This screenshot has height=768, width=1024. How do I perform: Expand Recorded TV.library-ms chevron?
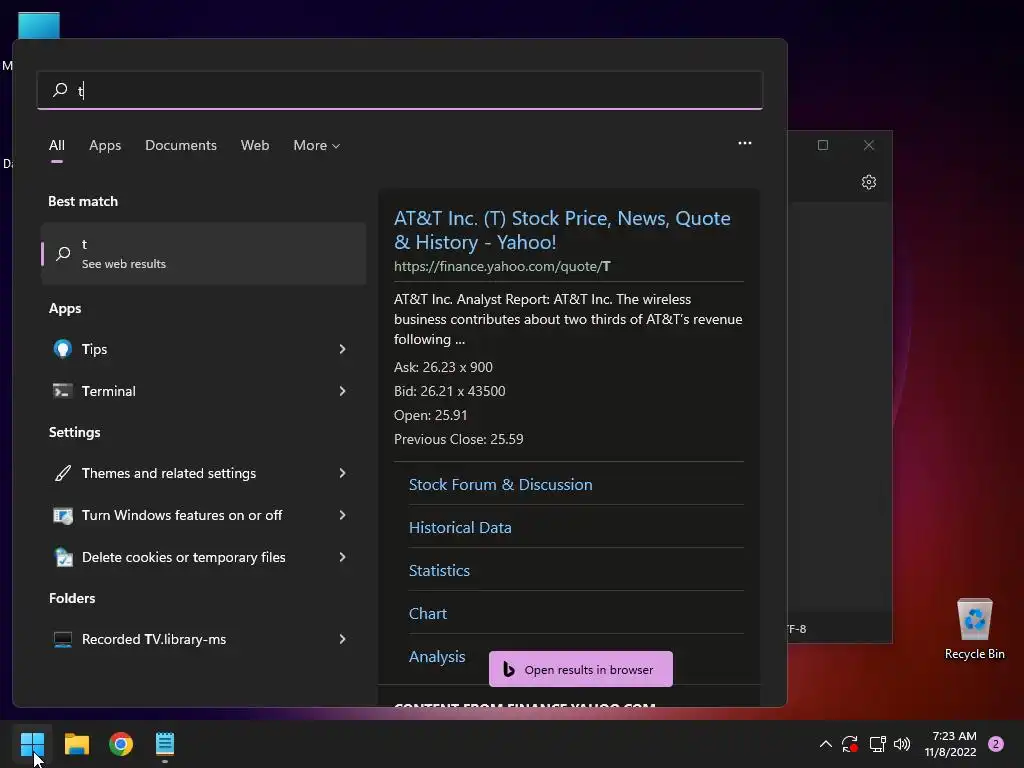(x=342, y=639)
